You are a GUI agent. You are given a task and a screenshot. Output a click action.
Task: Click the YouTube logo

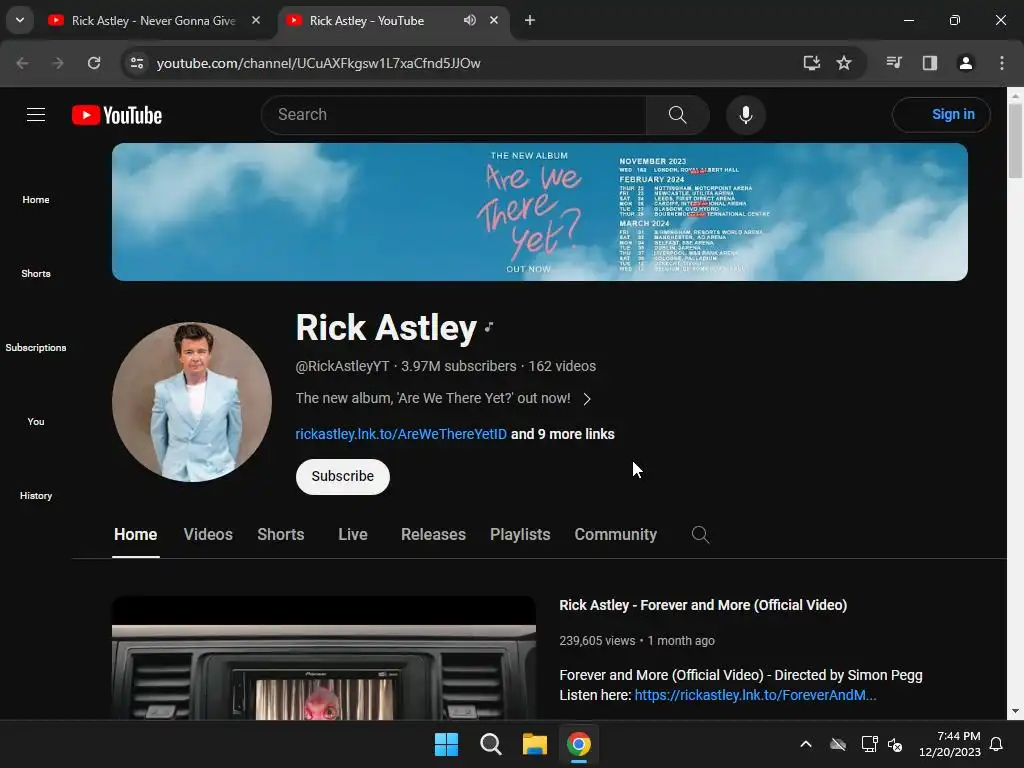click(x=117, y=115)
